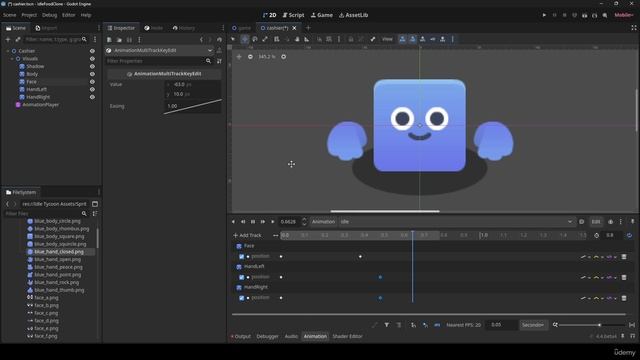Switch to the Script workspace

pos(293,15)
